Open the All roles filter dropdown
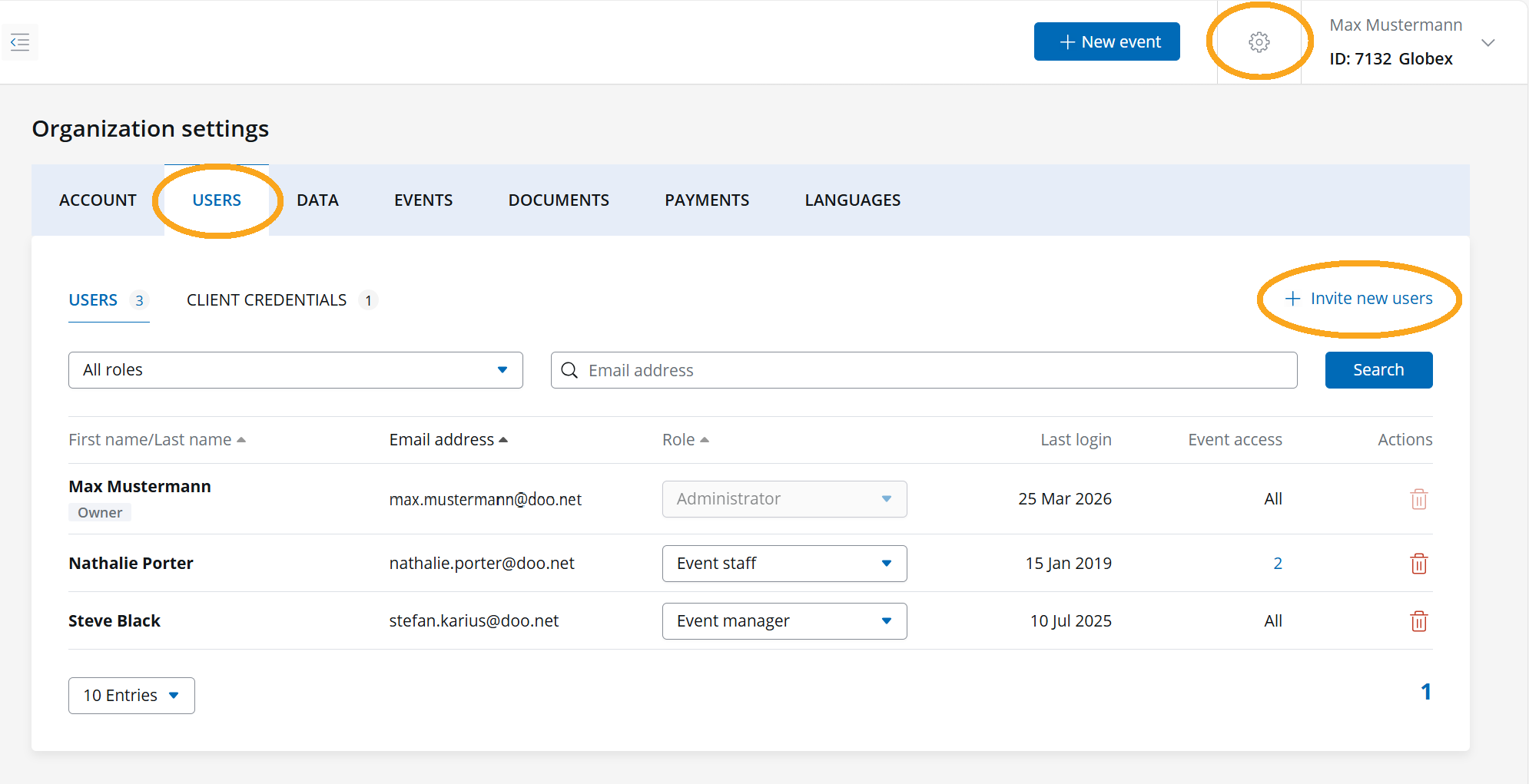This screenshot has width=1529, height=784. (x=295, y=370)
